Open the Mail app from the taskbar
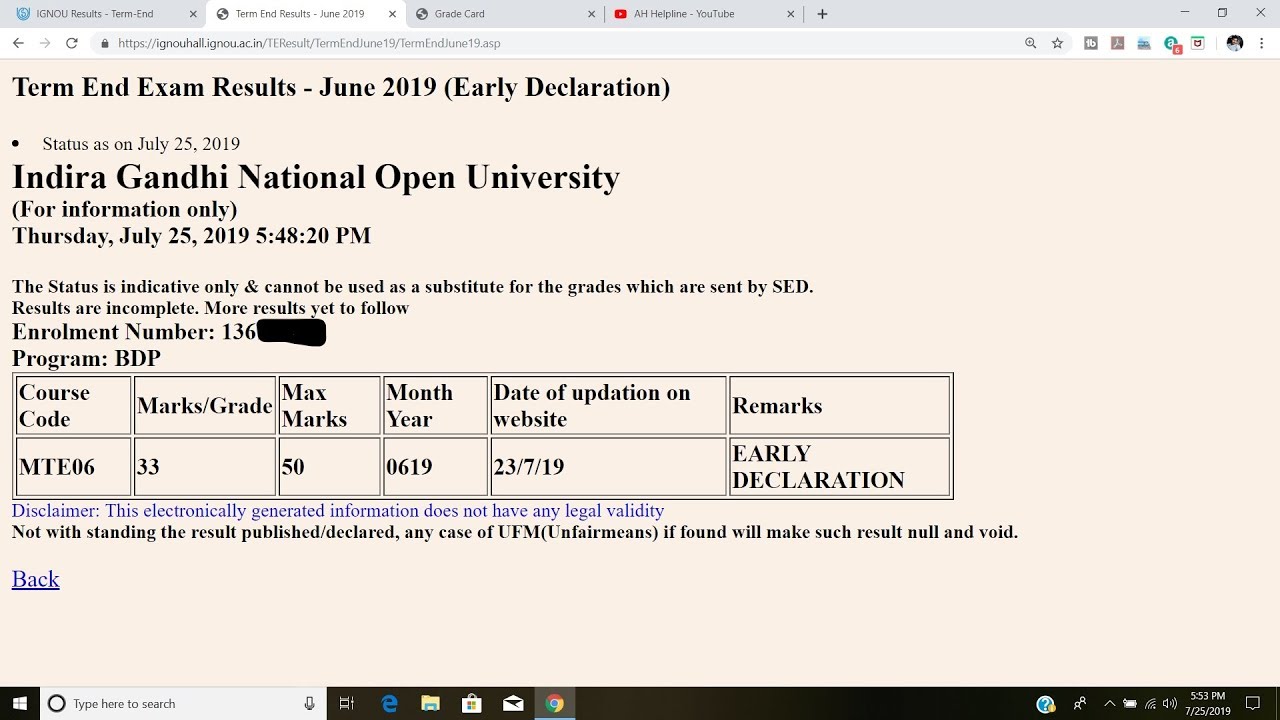Screen dimensions: 1280x720 (x=513, y=703)
